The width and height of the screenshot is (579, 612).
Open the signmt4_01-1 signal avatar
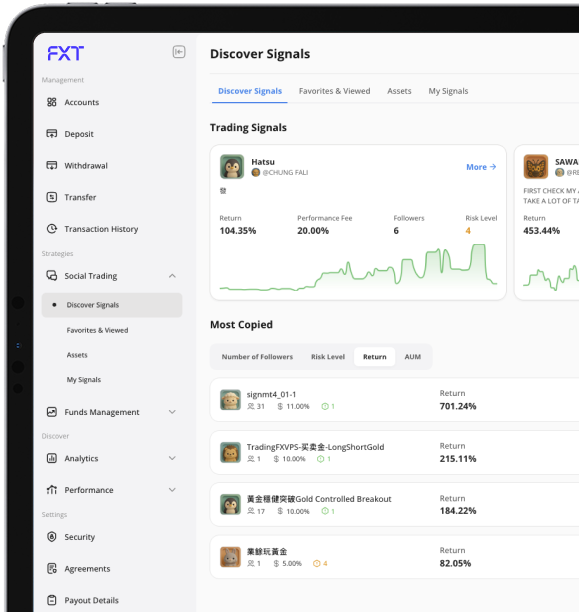tap(230, 400)
